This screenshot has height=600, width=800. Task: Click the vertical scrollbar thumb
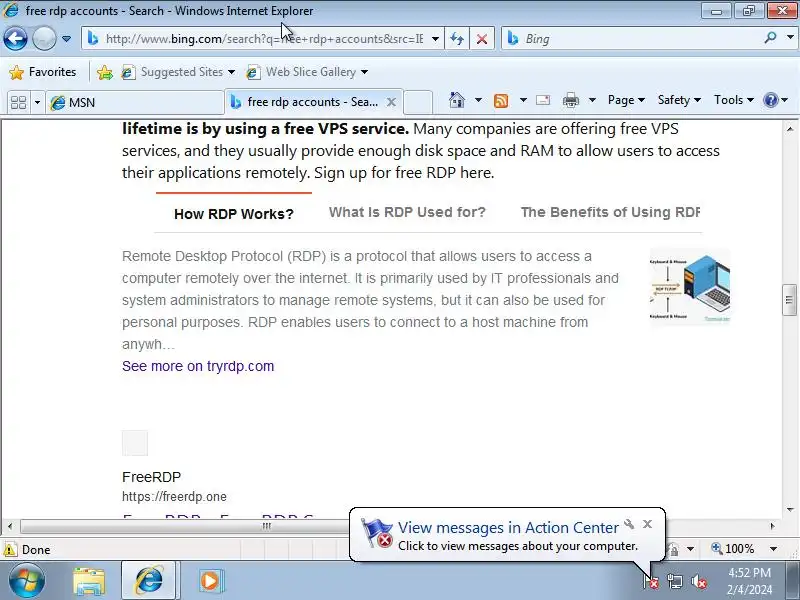point(789,299)
